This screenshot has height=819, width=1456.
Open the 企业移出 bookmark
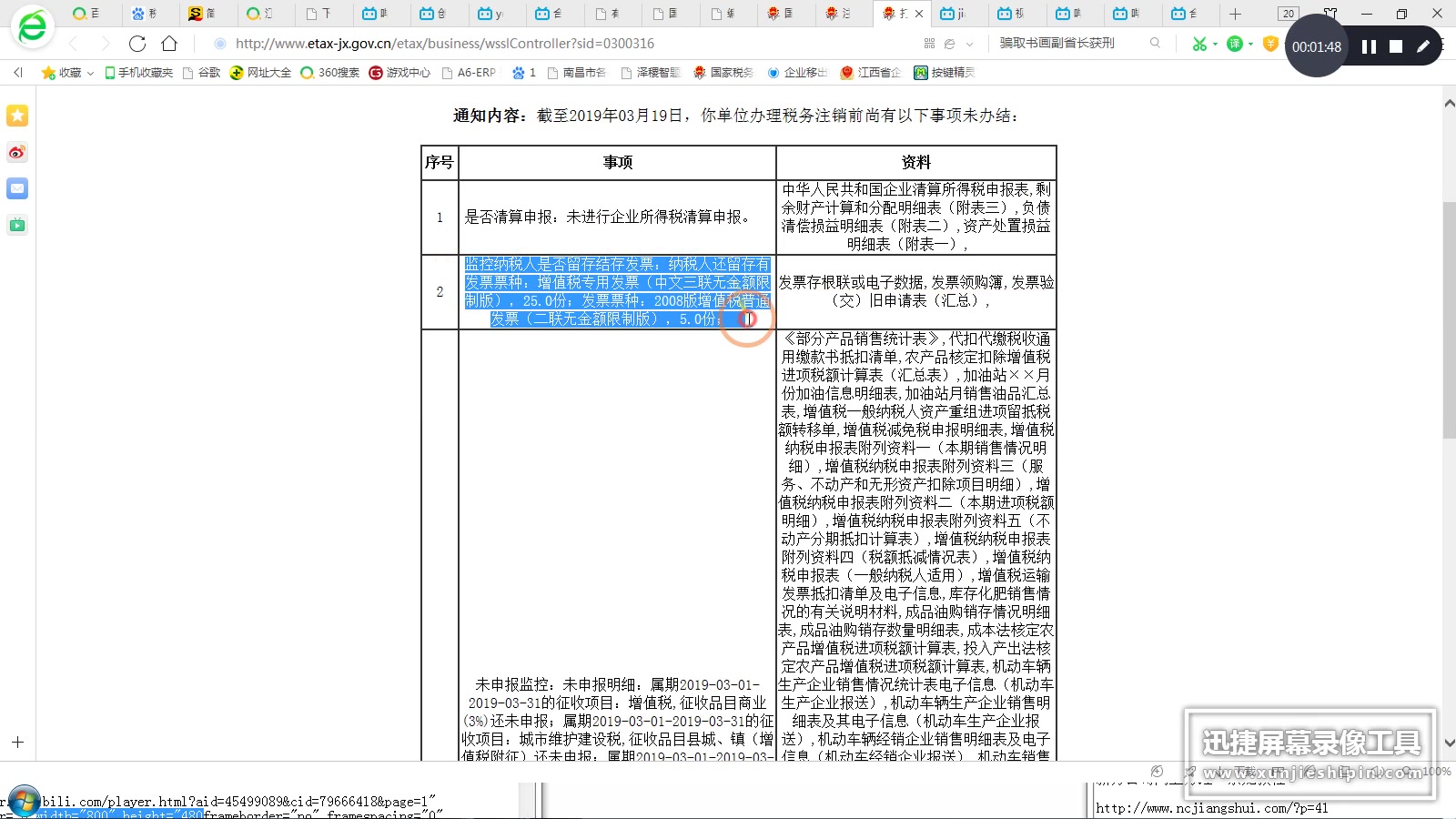pyautogui.click(x=797, y=72)
